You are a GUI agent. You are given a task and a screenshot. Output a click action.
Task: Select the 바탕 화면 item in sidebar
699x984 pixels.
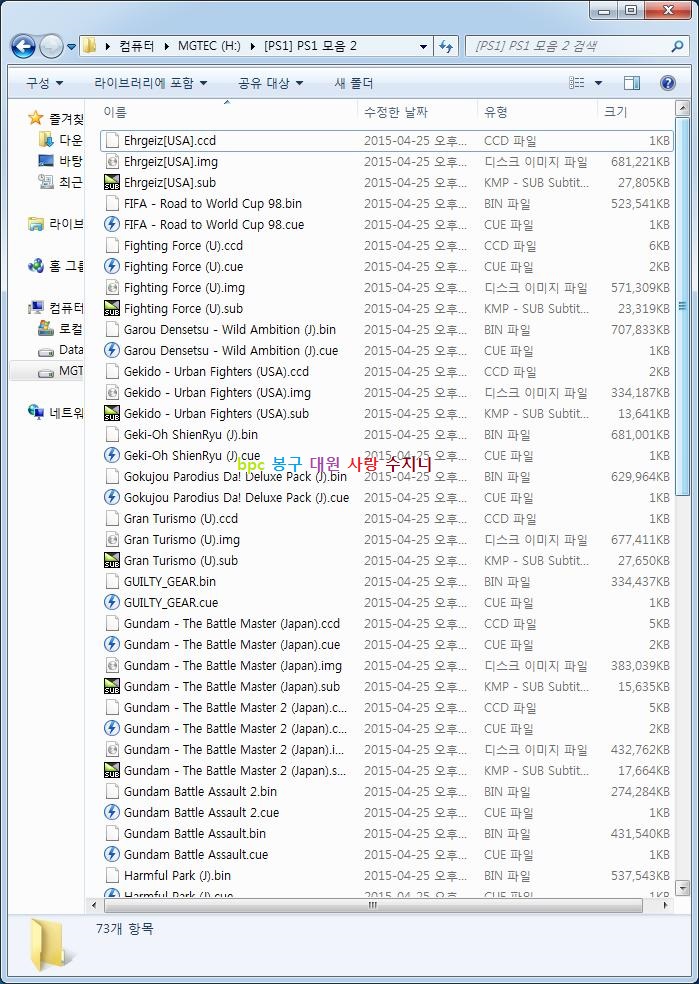click(x=60, y=161)
